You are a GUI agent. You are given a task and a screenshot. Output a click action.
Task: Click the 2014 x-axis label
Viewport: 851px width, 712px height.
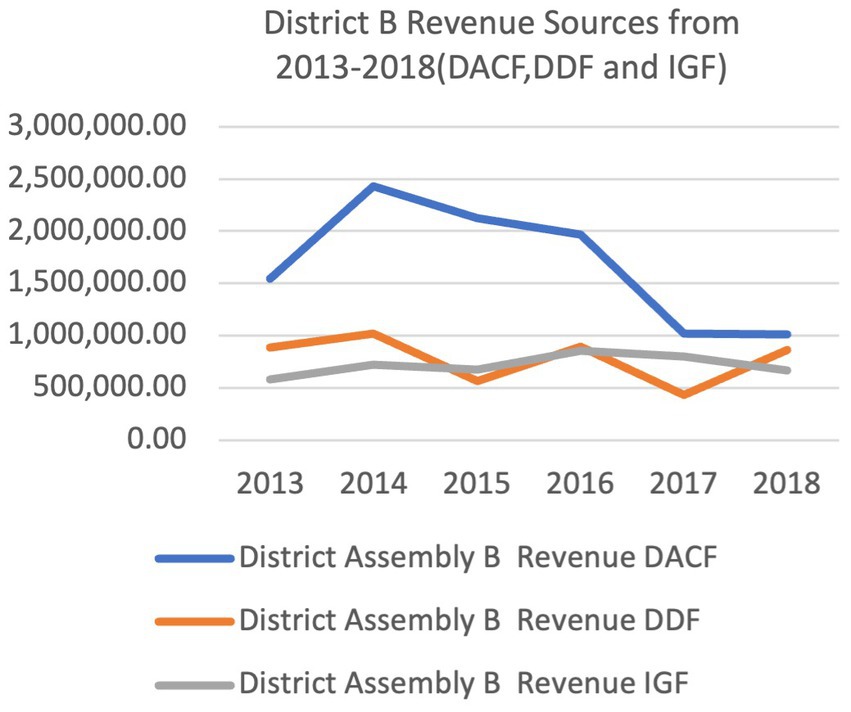tap(373, 483)
